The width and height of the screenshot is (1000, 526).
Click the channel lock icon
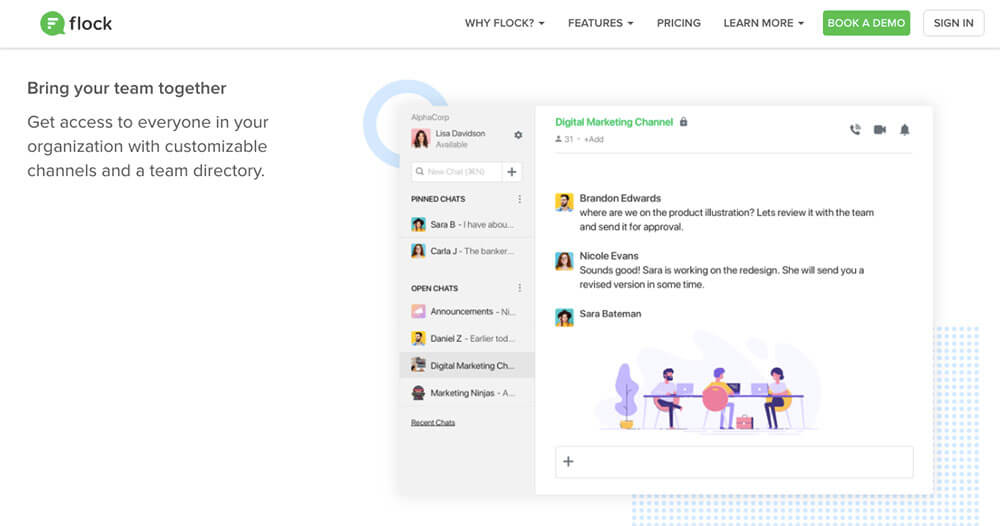pos(684,122)
